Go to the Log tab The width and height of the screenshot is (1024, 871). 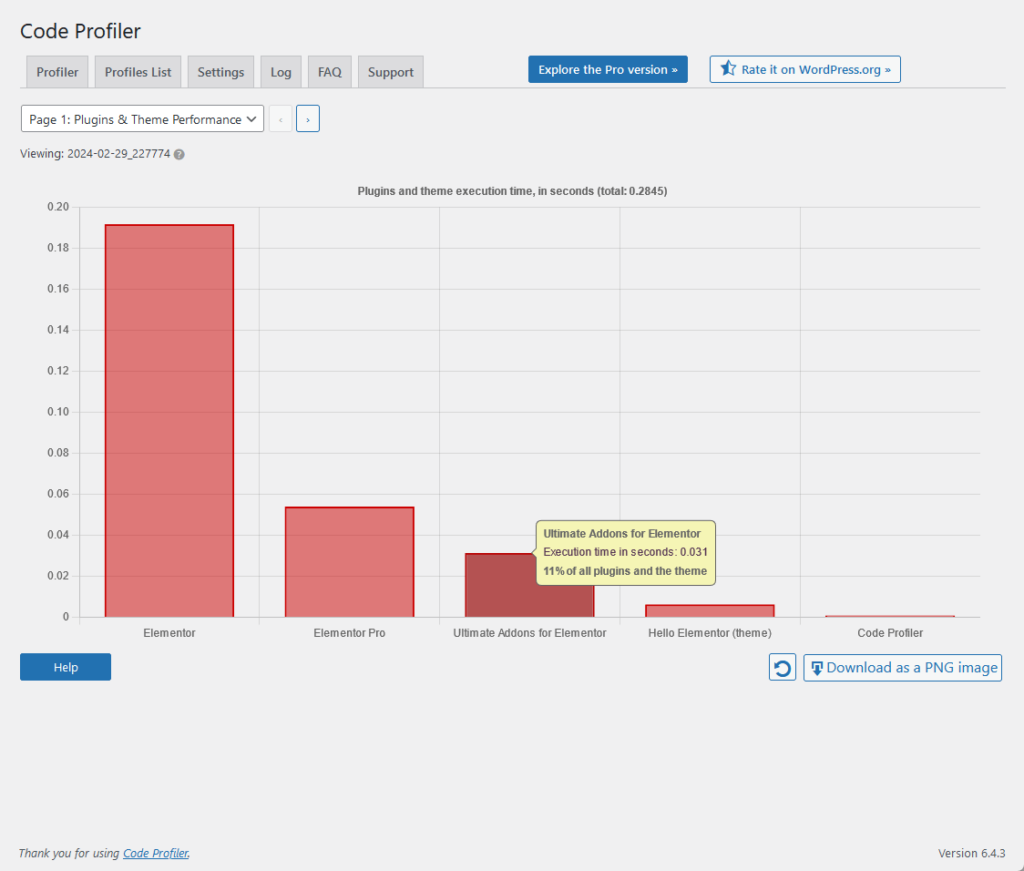(281, 72)
